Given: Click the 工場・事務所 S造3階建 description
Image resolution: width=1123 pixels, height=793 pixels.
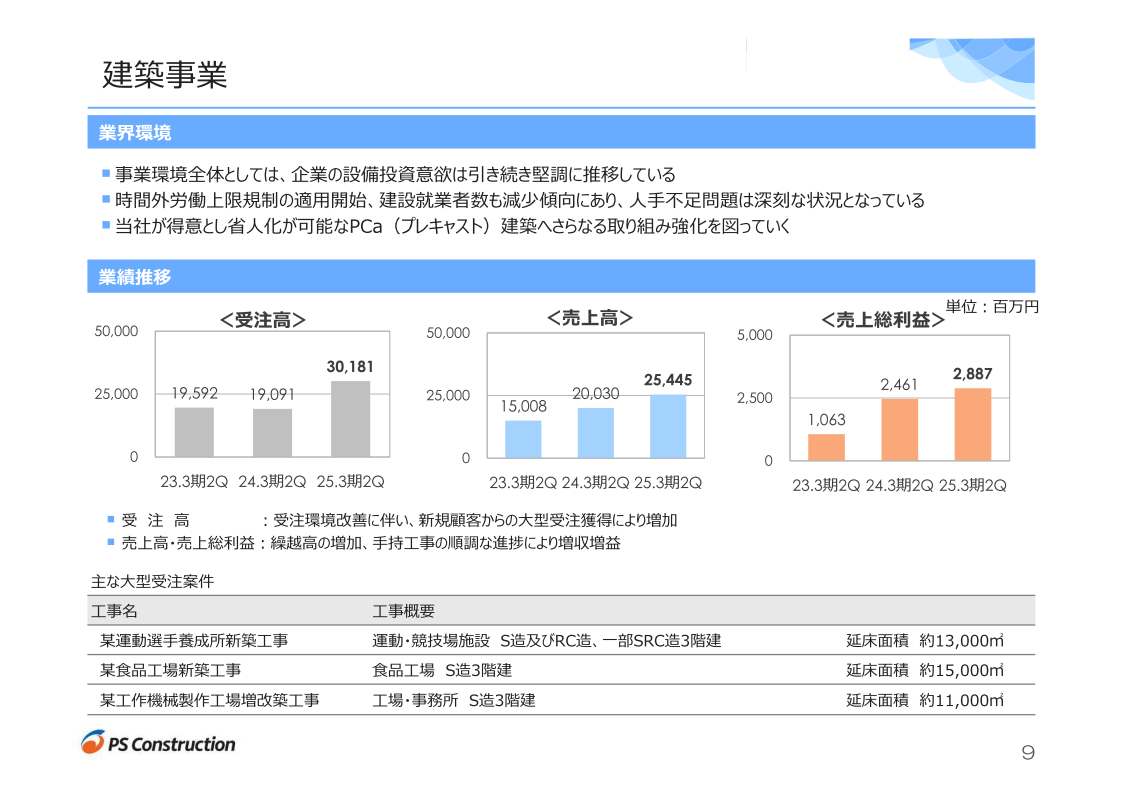Looking at the screenshot, I should pos(454,701).
